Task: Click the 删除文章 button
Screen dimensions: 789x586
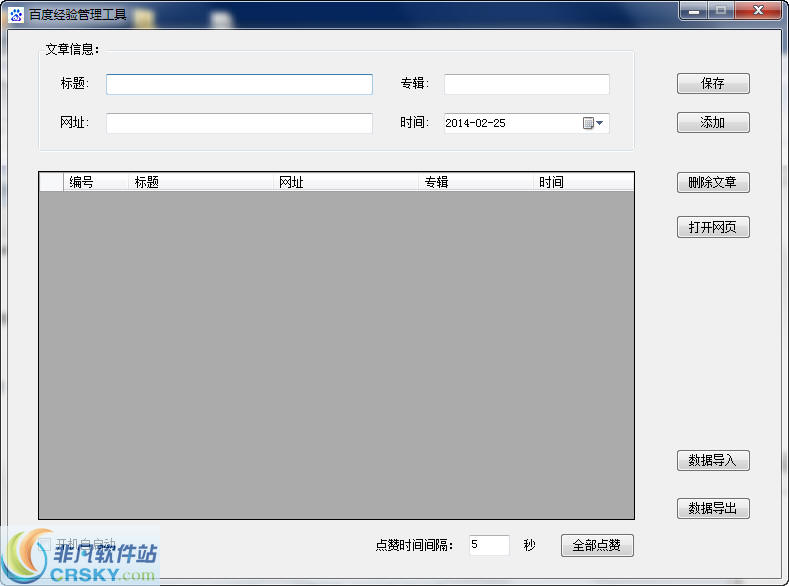Action: pyautogui.click(x=713, y=183)
